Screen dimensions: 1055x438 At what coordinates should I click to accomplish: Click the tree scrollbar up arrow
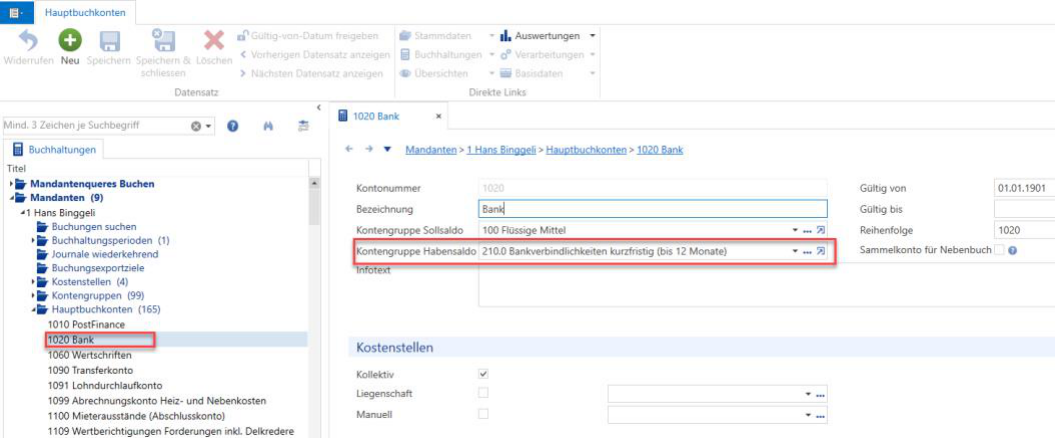[314, 183]
